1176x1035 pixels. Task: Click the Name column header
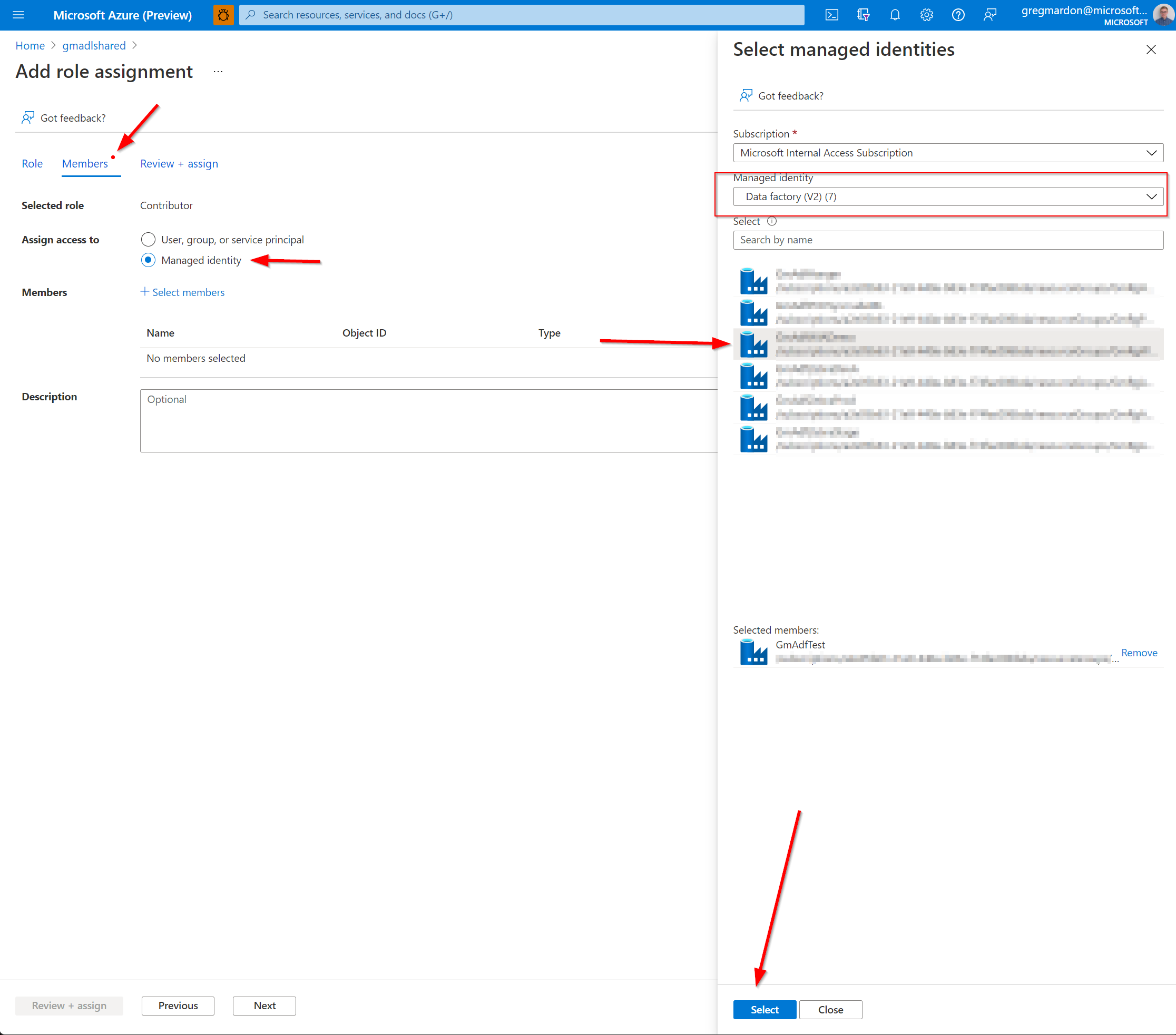[160, 333]
